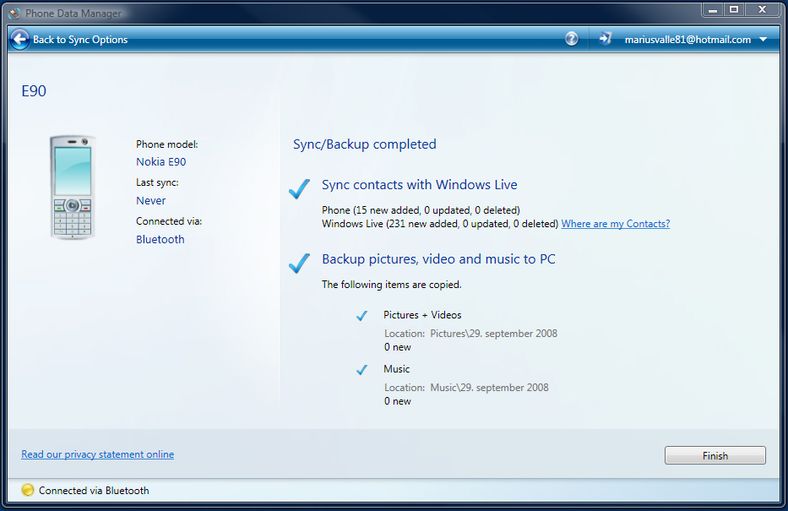Close the Phone Data Manager window
This screenshot has width=788, height=511.
[x=762, y=10]
